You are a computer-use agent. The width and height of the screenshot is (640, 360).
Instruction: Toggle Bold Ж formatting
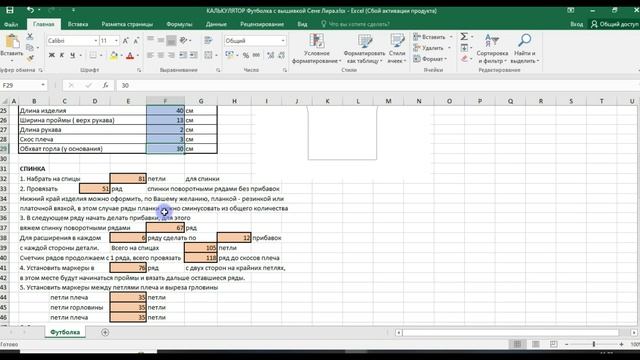(52, 55)
